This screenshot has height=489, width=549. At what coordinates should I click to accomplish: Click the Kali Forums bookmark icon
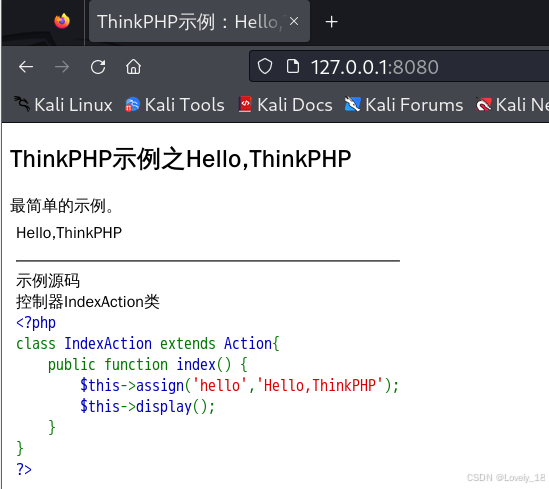click(352, 104)
